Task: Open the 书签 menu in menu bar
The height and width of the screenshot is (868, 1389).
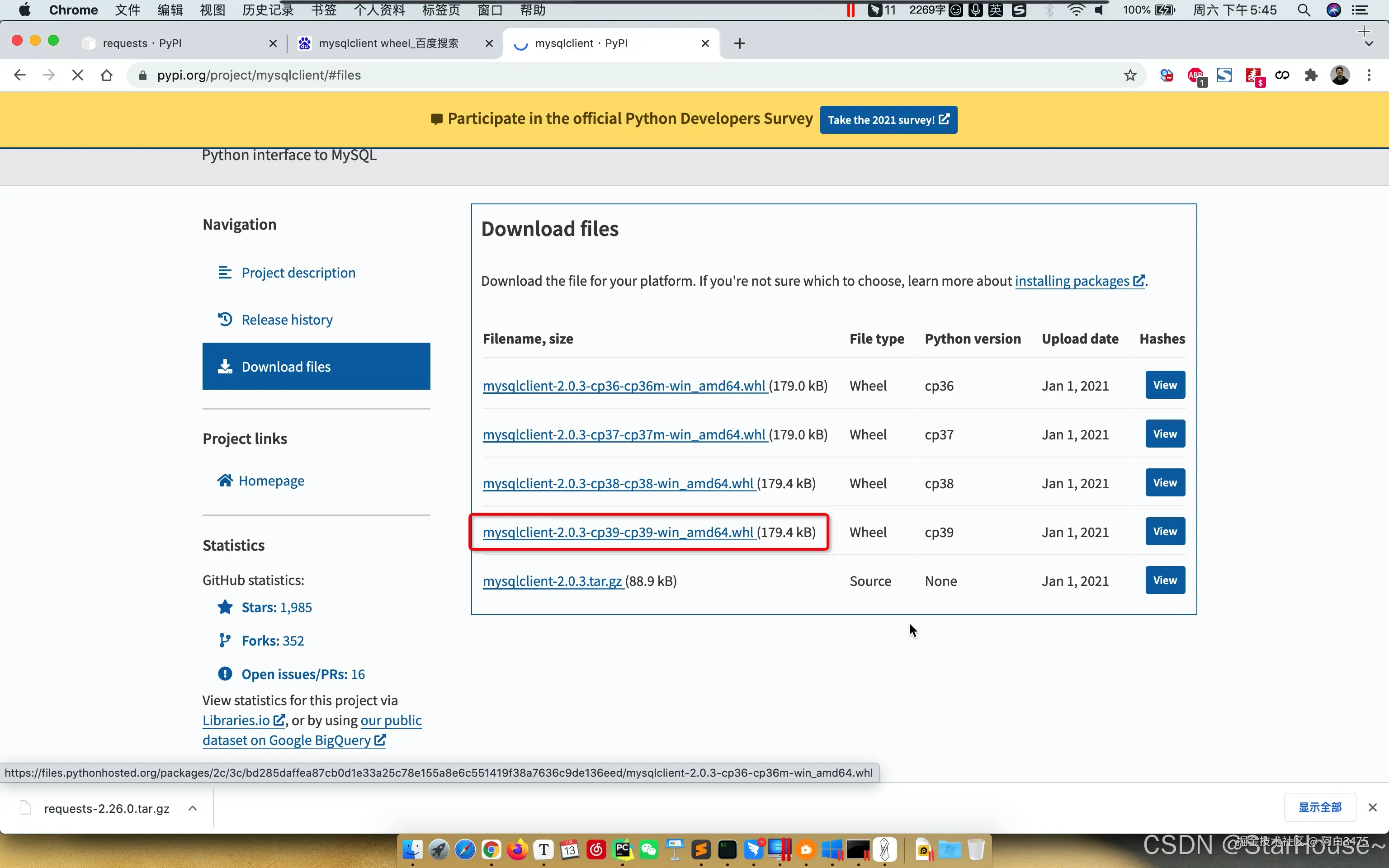Action: 323,10
